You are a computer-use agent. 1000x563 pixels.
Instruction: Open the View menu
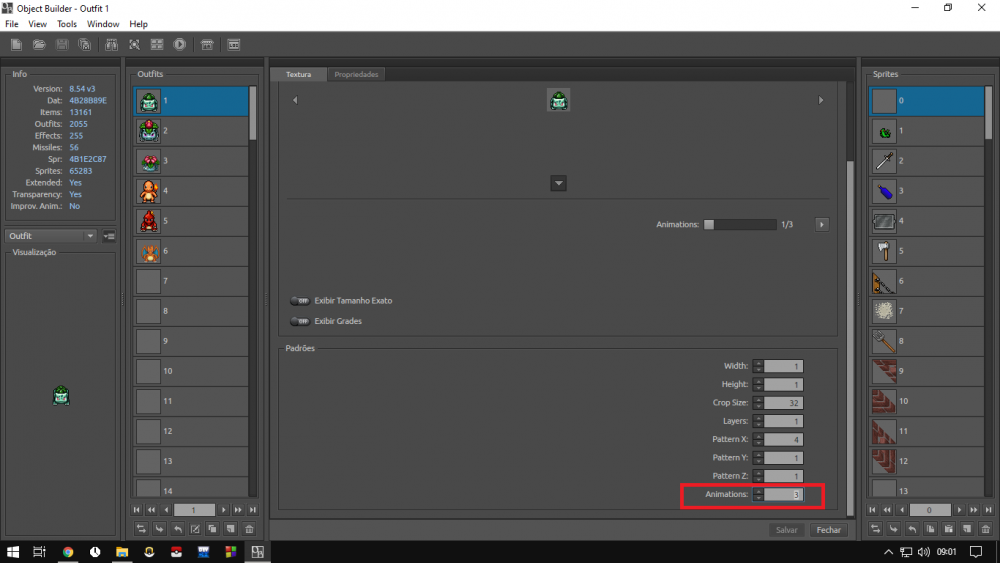[37, 24]
